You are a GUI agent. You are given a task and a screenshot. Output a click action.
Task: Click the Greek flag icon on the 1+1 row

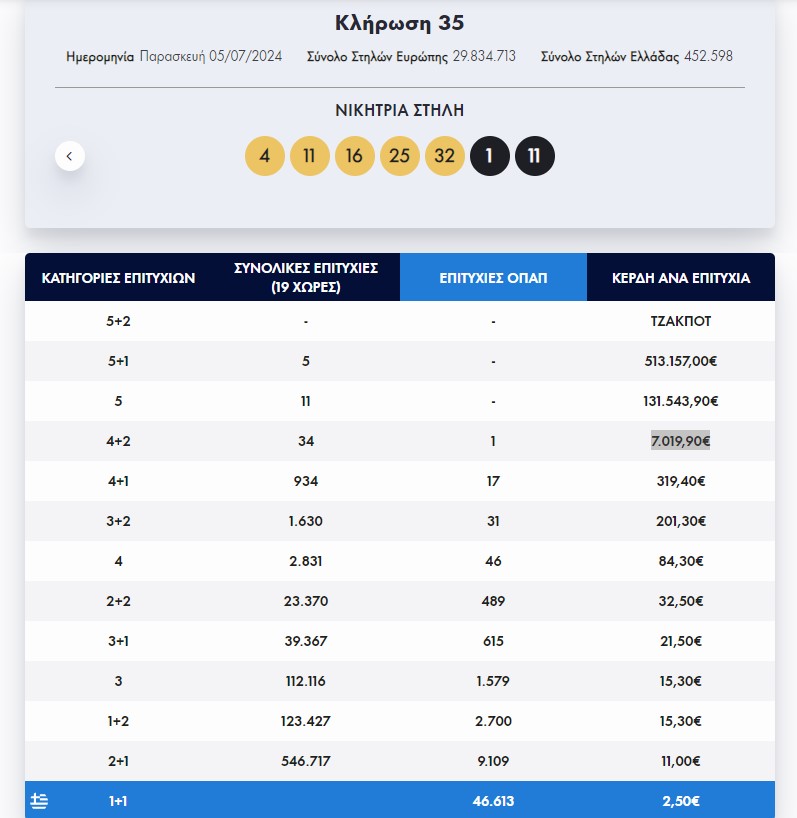(x=39, y=800)
